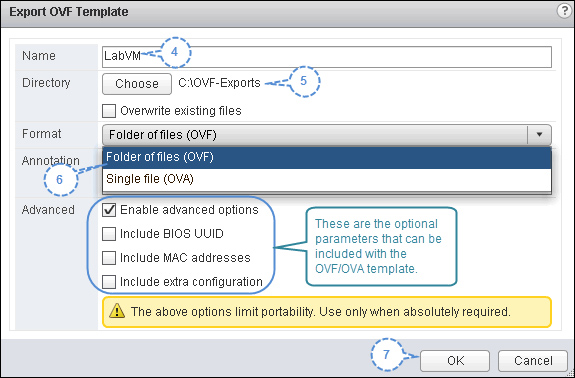Click the step 7 annotation circle

click(x=387, y=355)
